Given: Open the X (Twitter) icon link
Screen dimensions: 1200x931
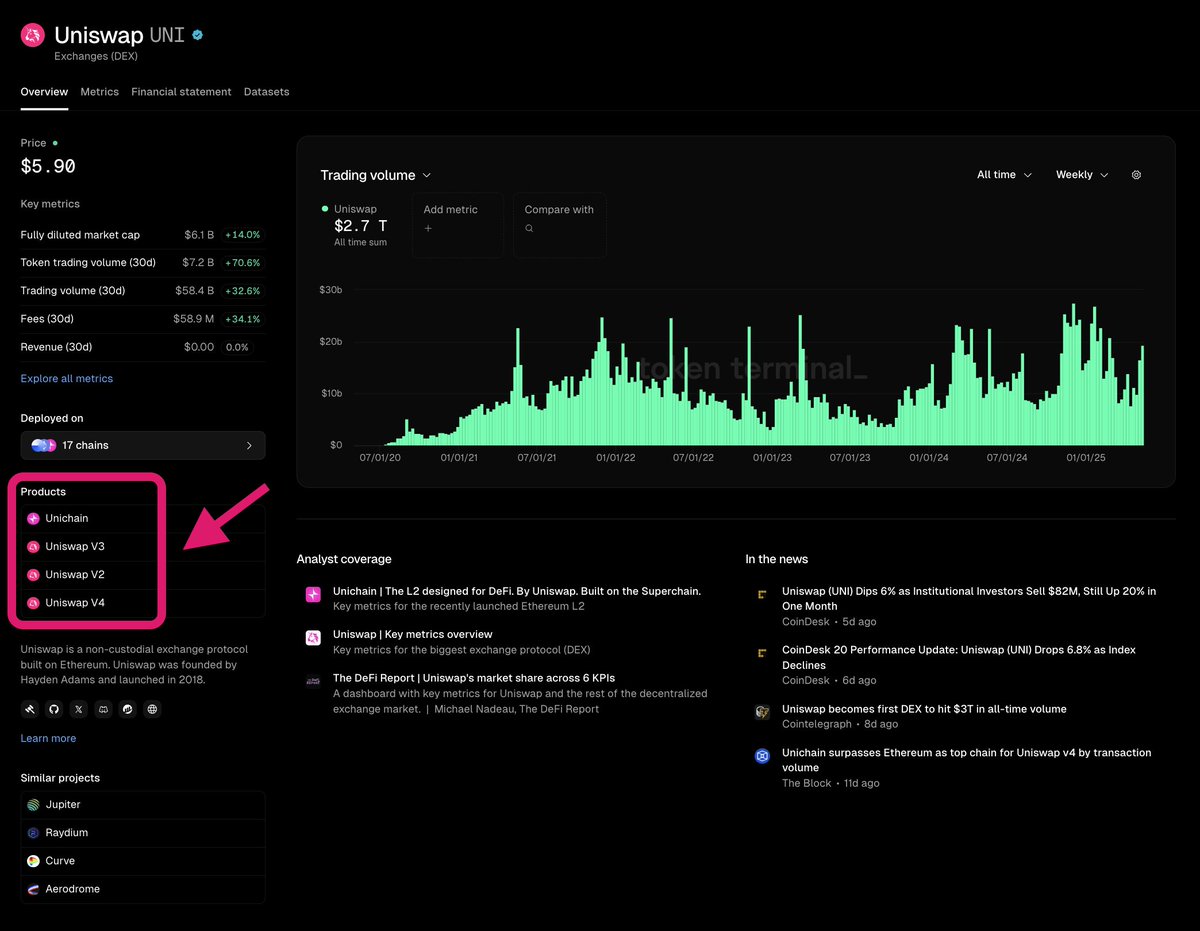Looking at the screenshot, I should point(79,709).
